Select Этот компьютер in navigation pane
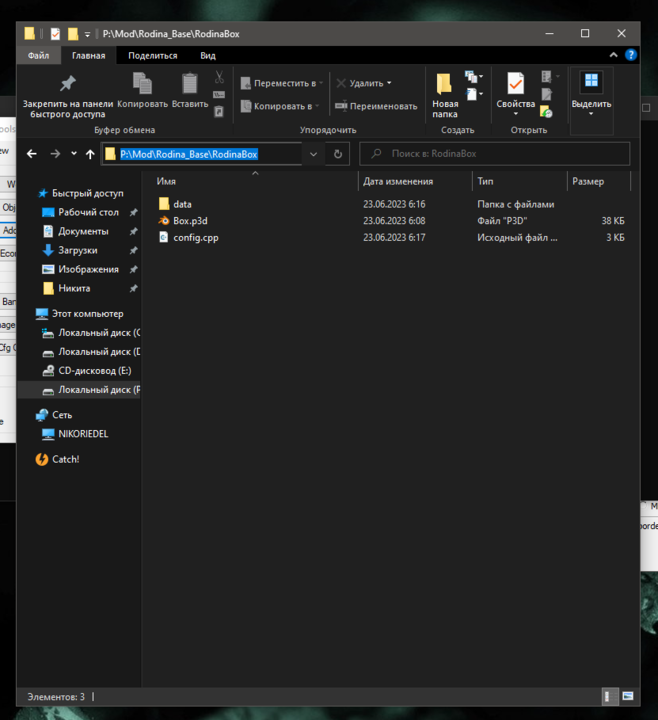 88,314
